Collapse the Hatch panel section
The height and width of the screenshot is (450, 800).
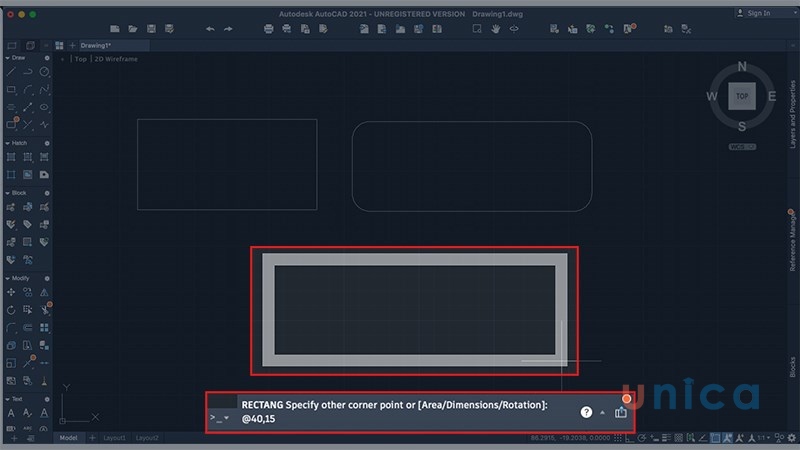point(8,143)
